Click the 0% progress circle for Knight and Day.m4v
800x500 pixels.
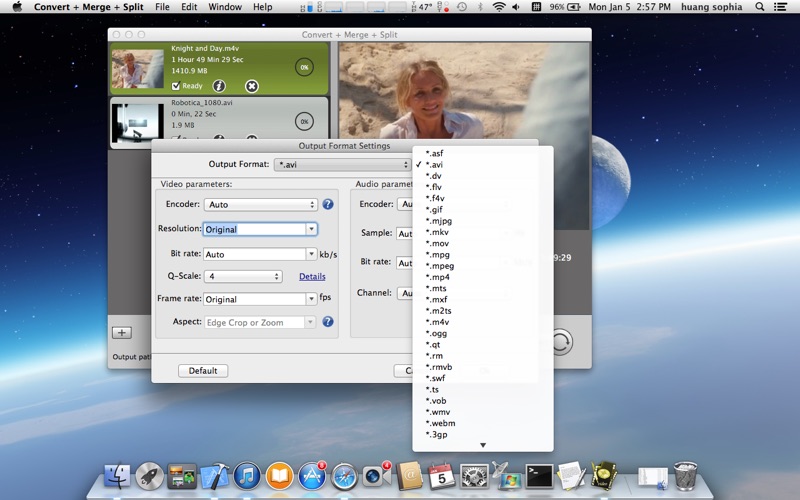(x=305, y=67)
